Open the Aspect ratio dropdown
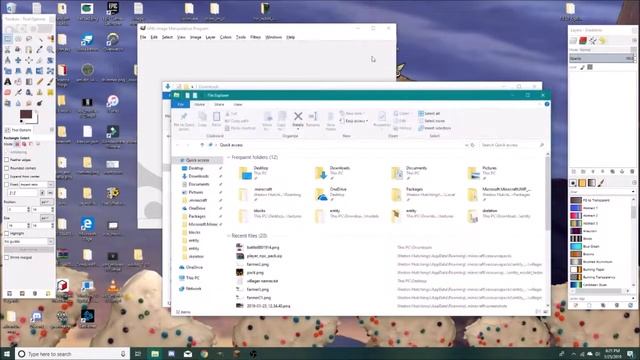This screenshot has width=640, height=360. click(37, 184)
